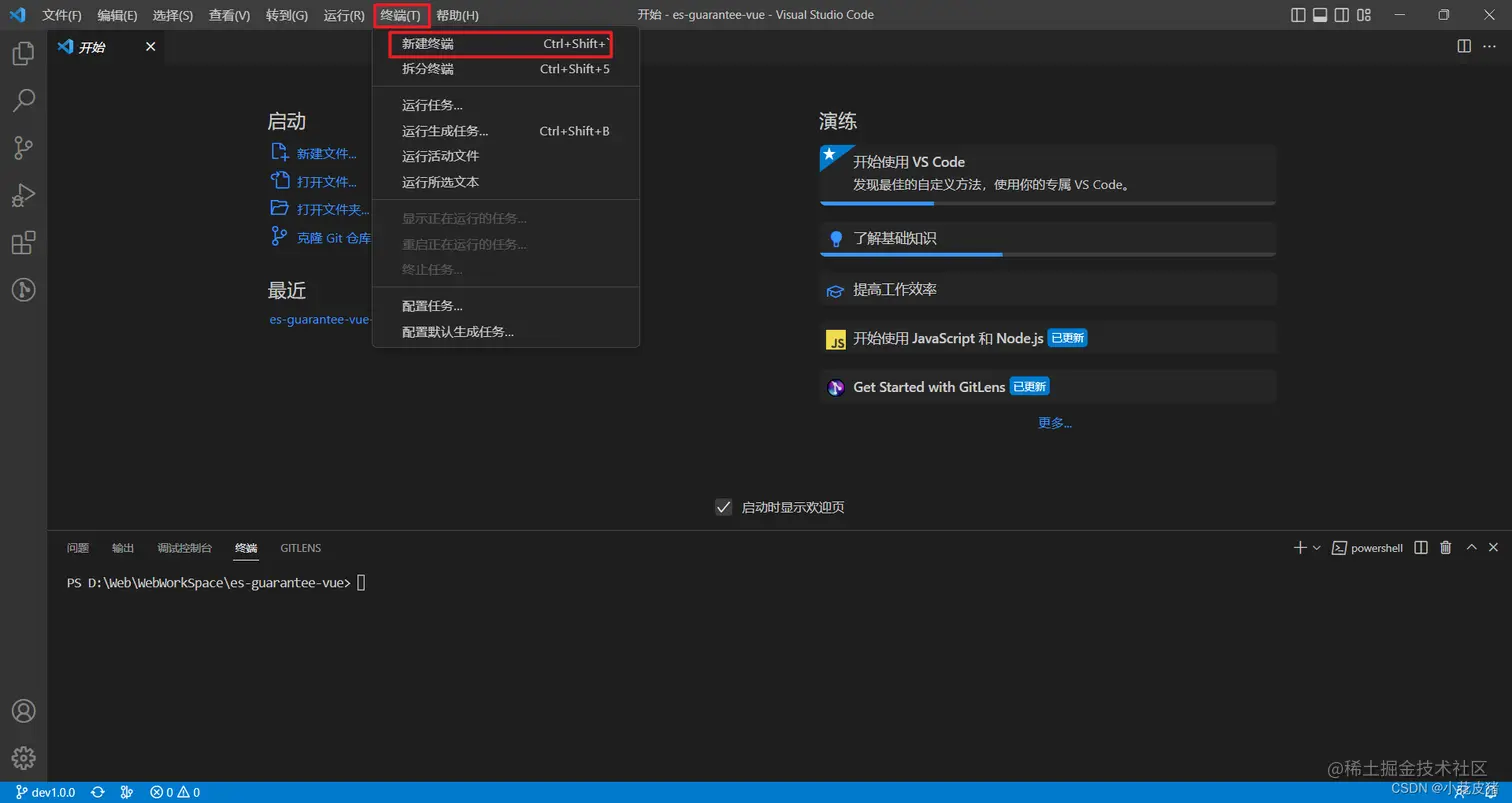Click the status bar Git graph icon

[x=127, y=793]
